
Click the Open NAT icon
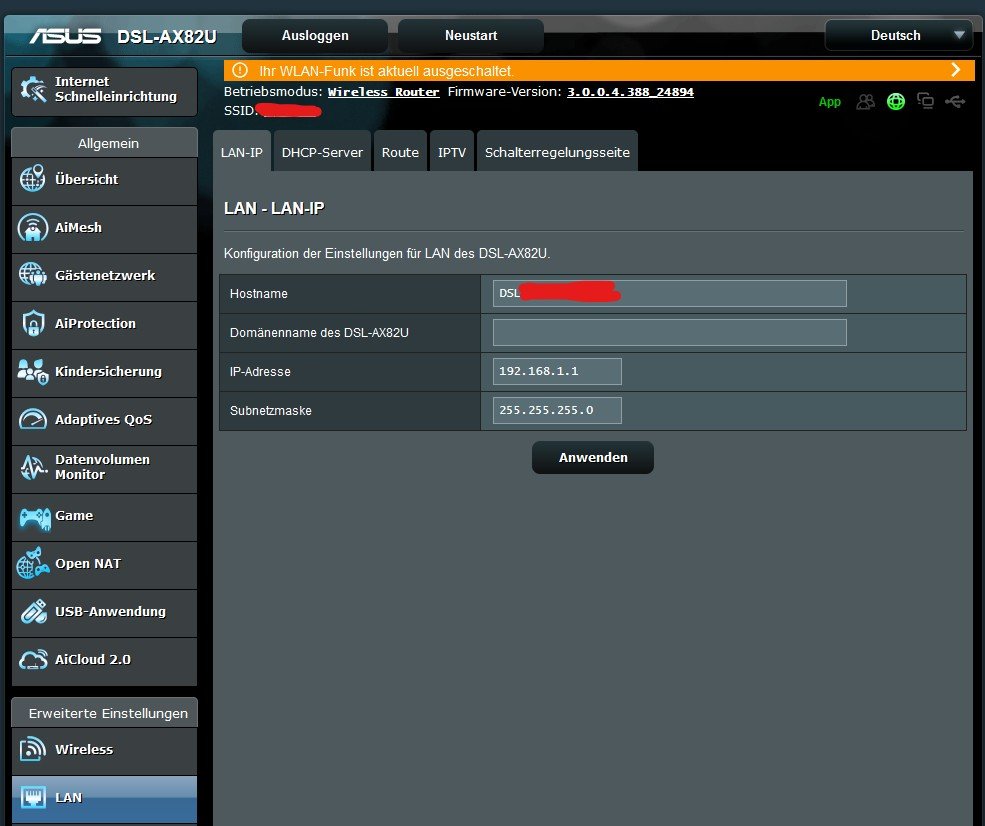tap(33, 563)
